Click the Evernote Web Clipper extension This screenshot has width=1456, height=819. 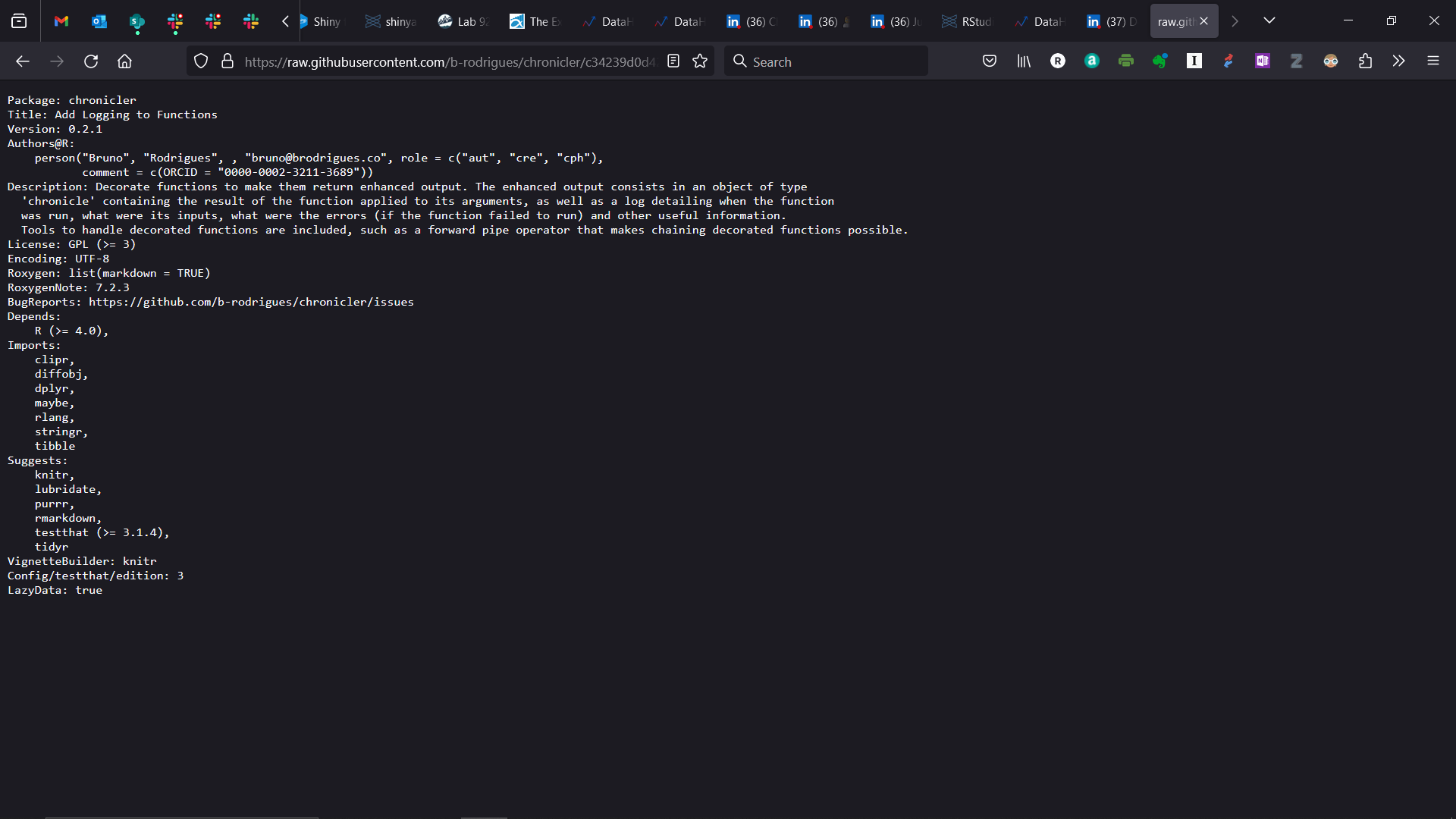pyautogui.click(x=1160, y=61)
